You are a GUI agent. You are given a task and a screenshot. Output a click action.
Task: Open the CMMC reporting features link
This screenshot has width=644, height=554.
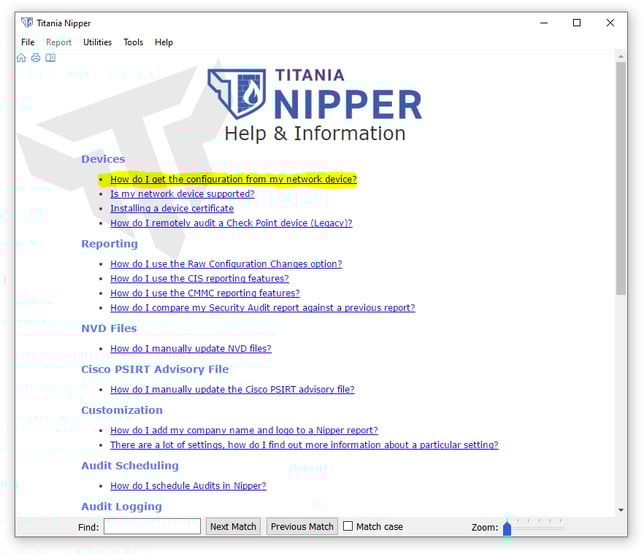click(x=204, y=293)
